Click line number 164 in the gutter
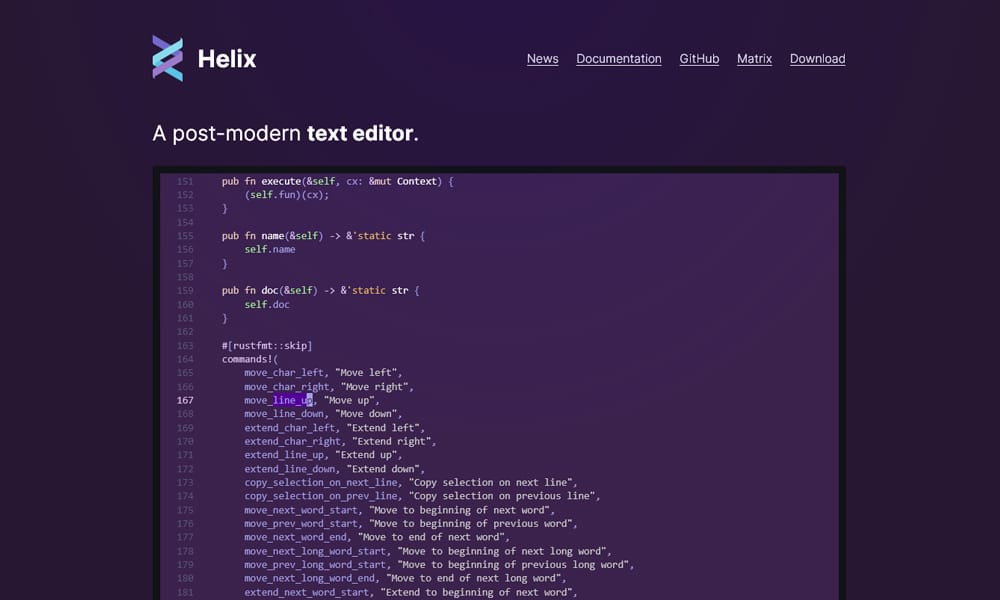The width and height of the screenshot is (1000, 600). click(185, 360)
